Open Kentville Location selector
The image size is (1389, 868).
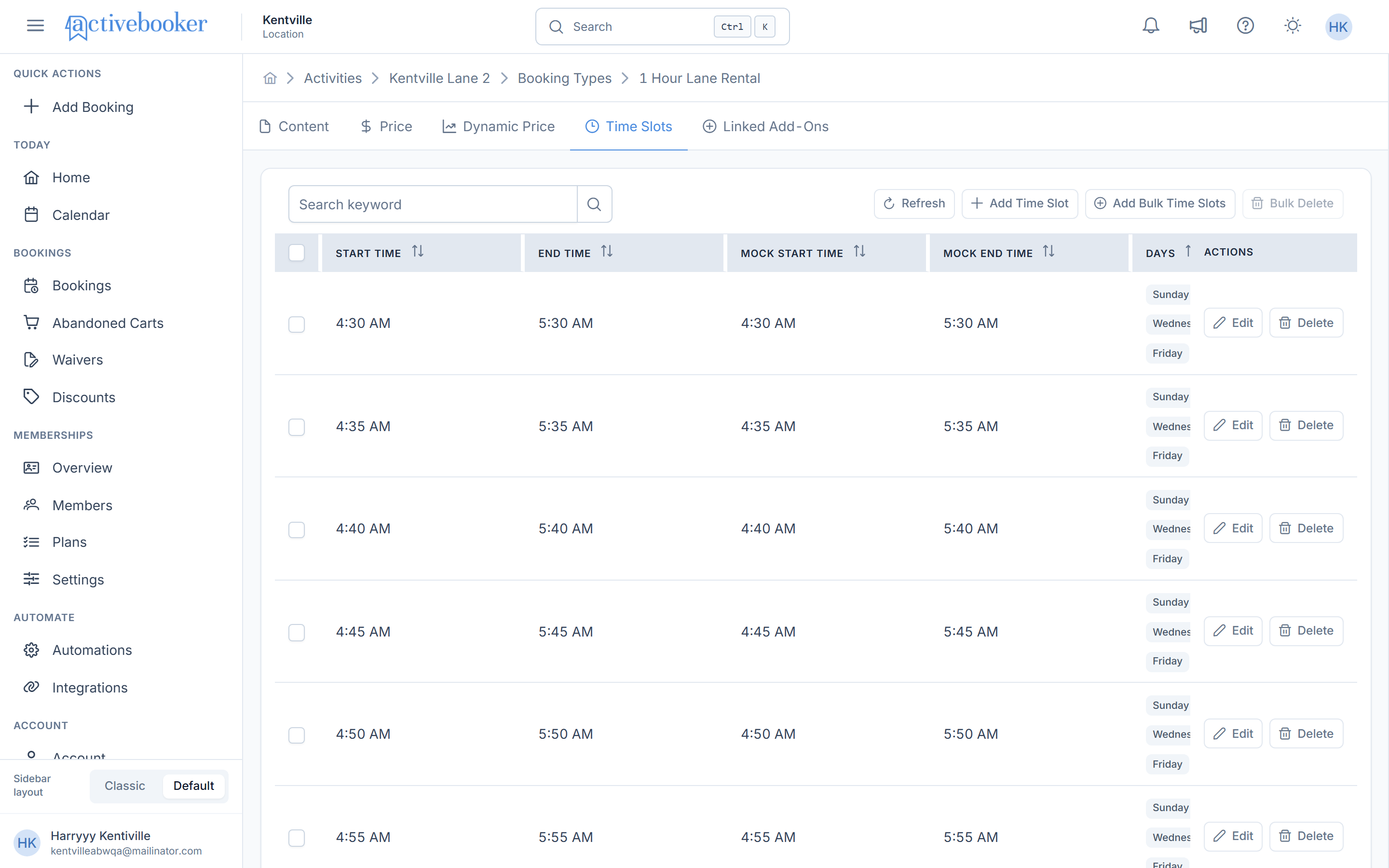tap(287, 27)
